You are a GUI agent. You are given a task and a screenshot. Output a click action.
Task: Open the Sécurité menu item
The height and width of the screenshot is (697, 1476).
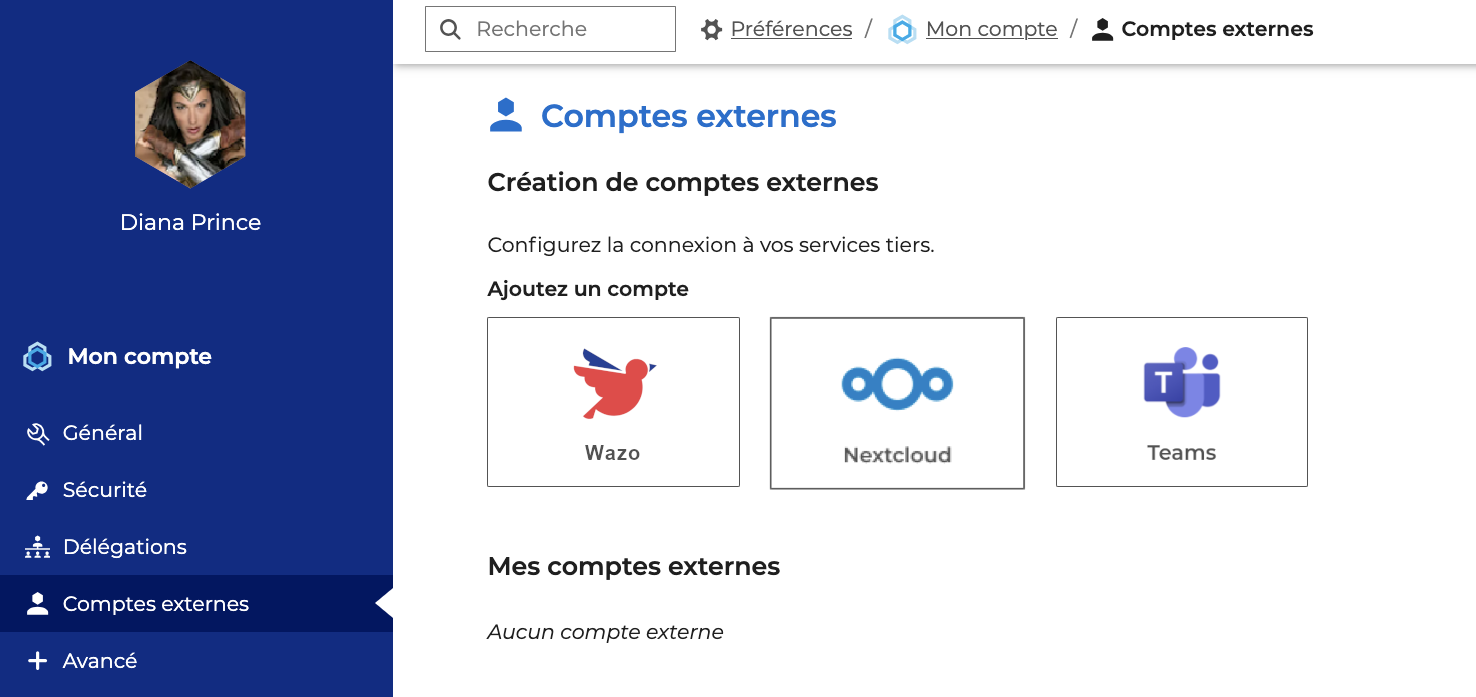[105, 490]
